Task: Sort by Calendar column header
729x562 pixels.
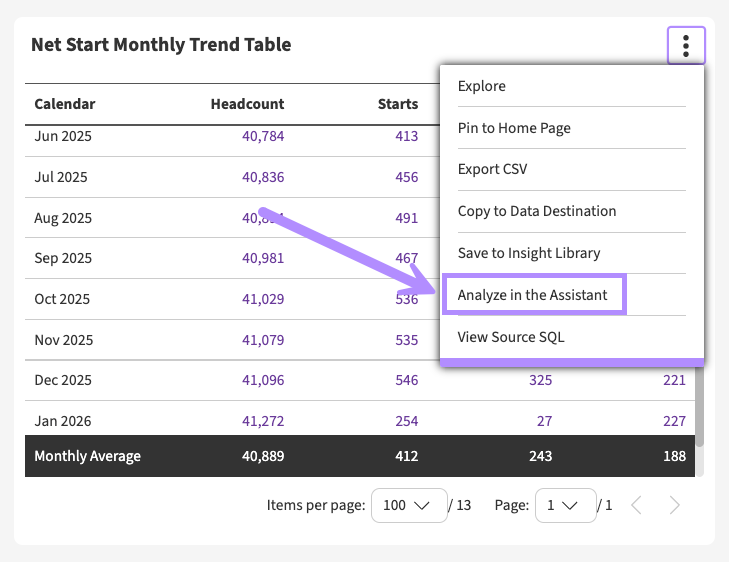Action: 65,104
